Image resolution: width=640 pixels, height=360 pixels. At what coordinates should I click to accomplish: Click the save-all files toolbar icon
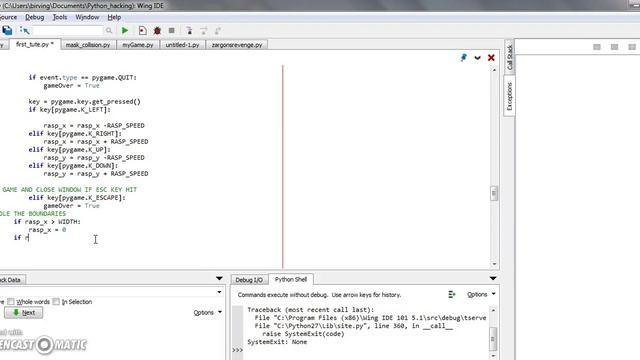point(7,30)
